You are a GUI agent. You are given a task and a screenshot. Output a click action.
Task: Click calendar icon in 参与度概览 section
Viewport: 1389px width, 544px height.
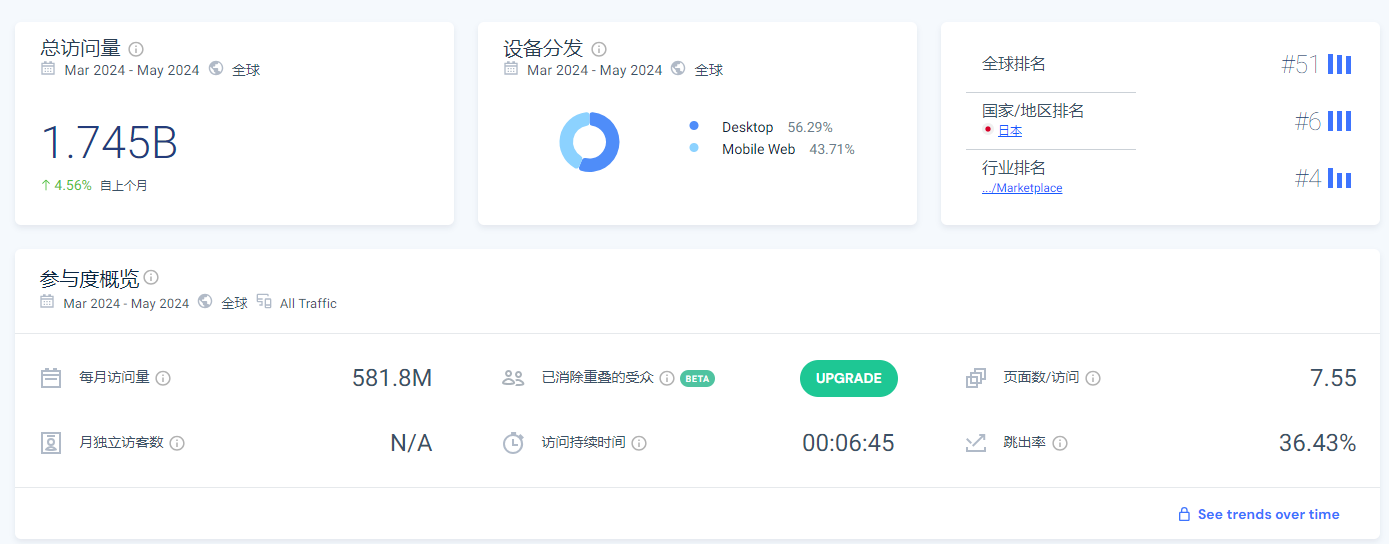pos(47,302)
